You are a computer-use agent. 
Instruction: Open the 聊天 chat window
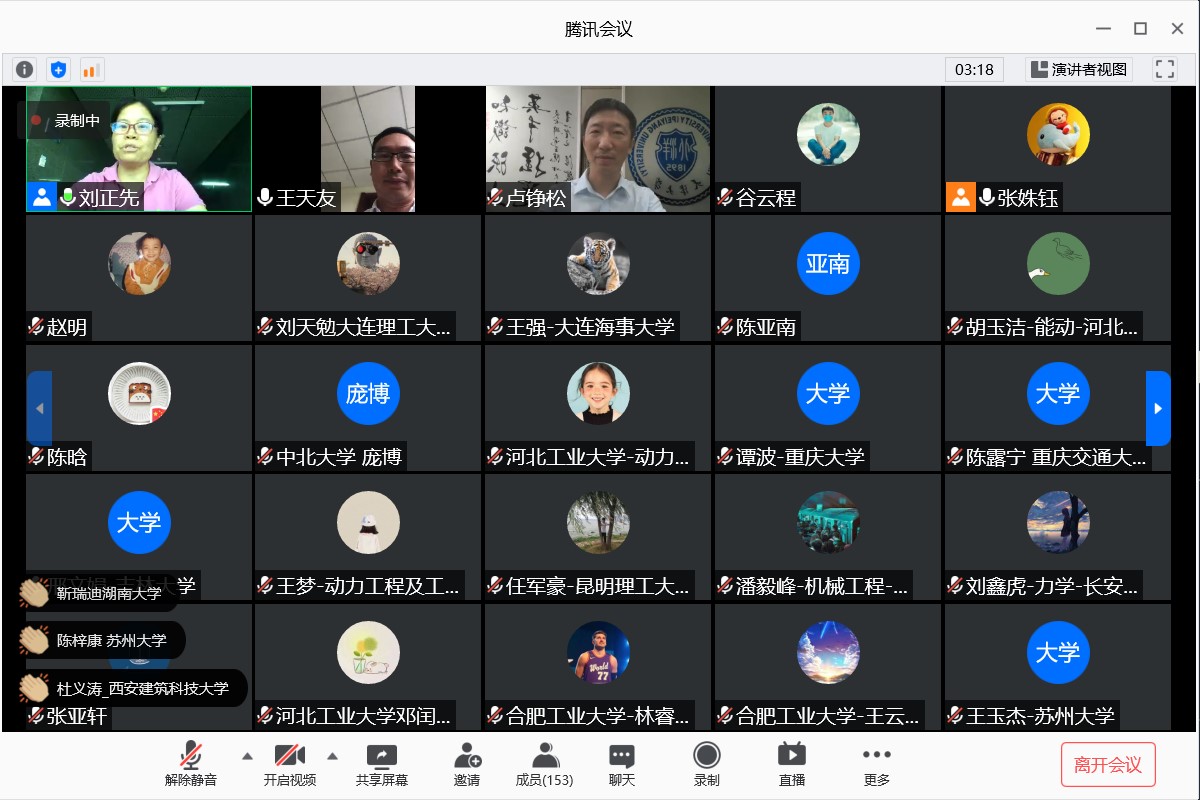click(622, 765)
